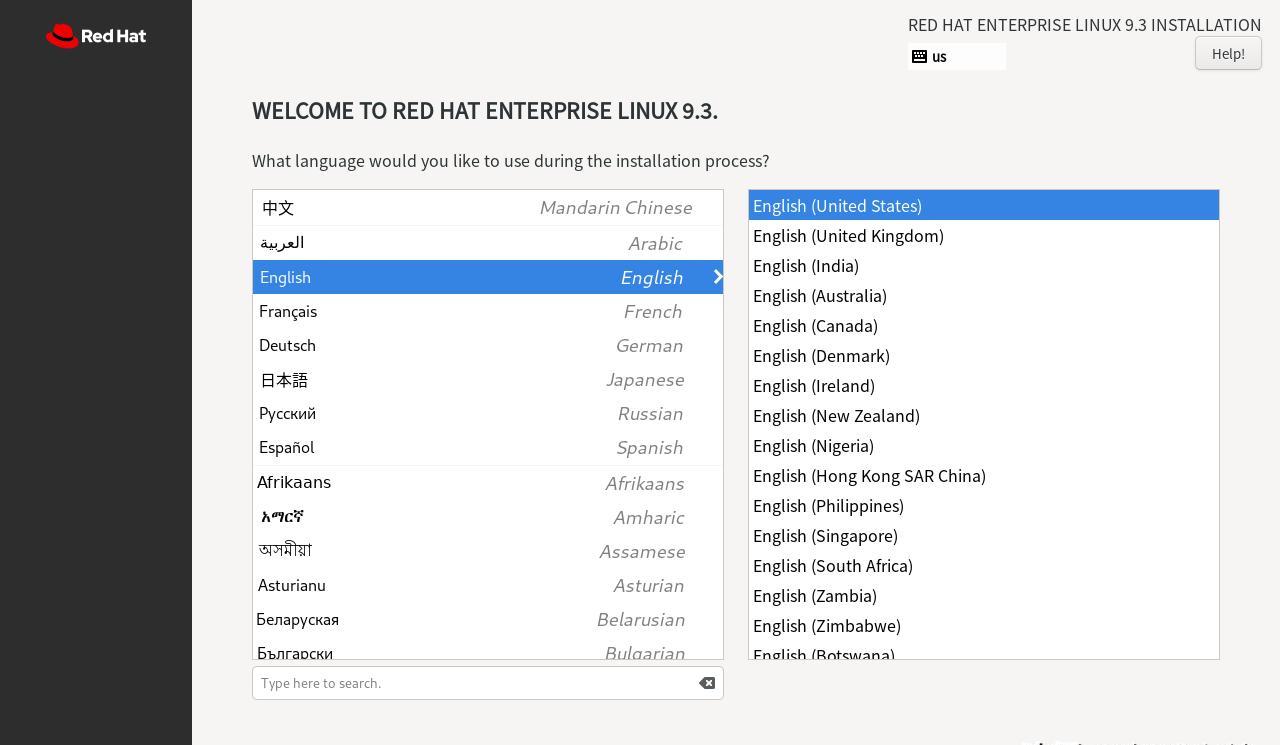Screen dimensions: 1280x745
Task: Select English (South Africa) locale
Action: click(984, 565)
